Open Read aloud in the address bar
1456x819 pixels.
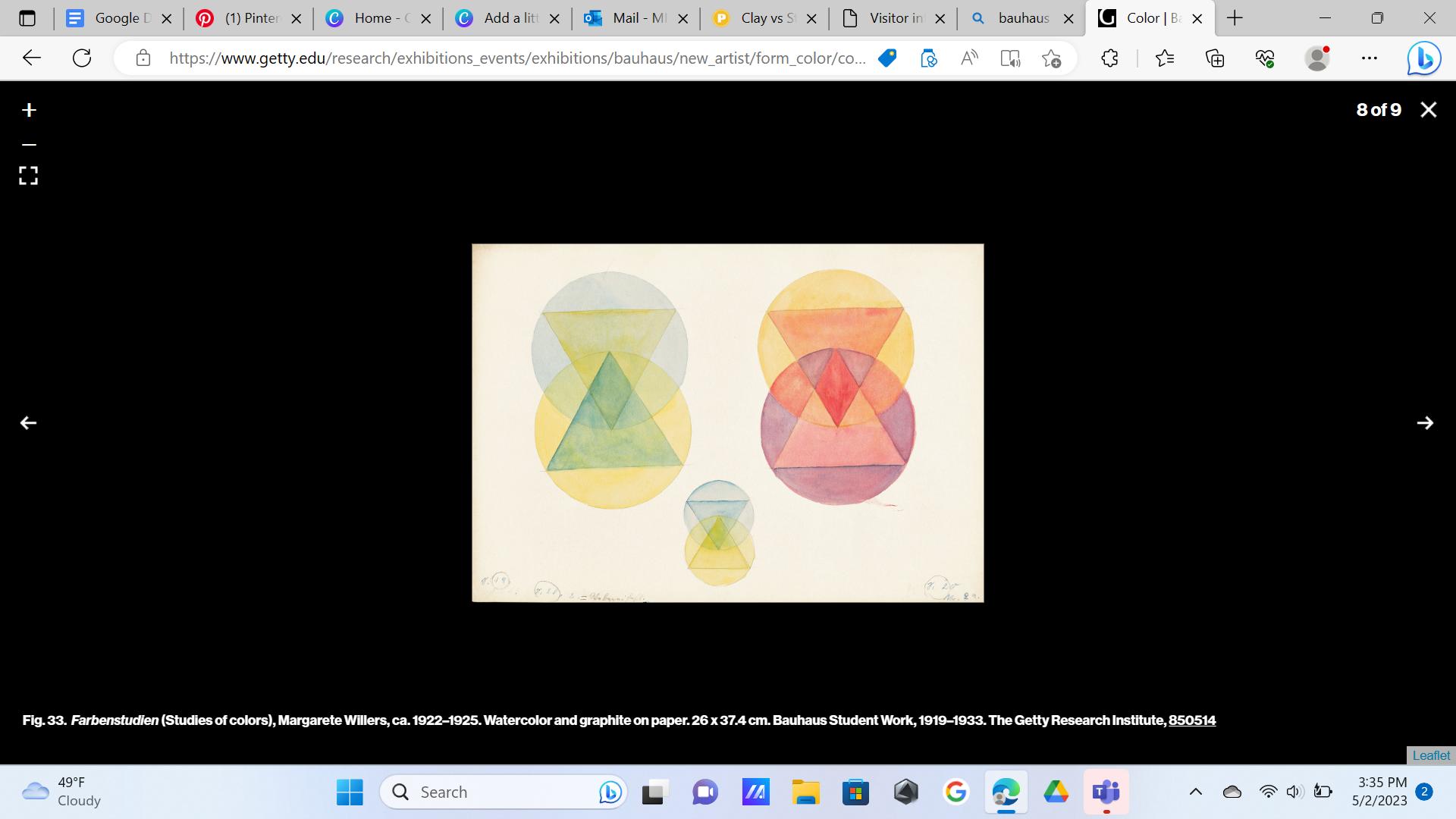pyautogui.click(x=969, y=58)
